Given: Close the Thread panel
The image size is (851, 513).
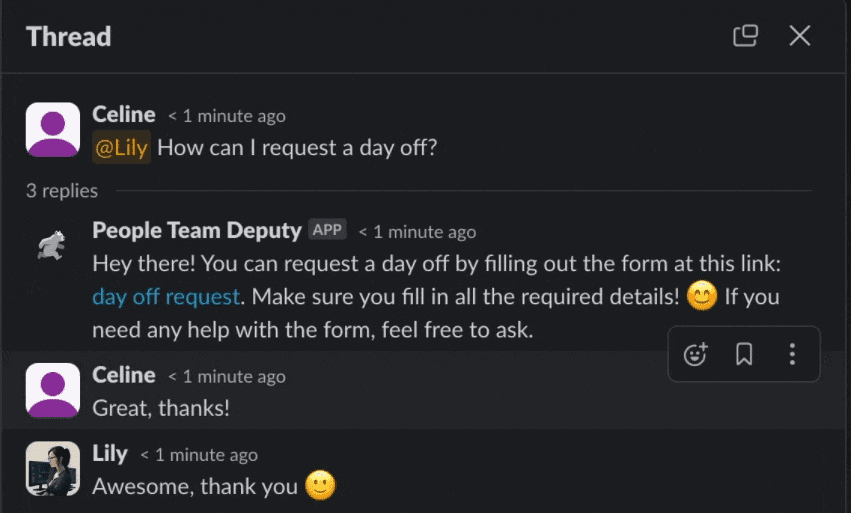Looking at the screenshot, I should pos(800,36).
